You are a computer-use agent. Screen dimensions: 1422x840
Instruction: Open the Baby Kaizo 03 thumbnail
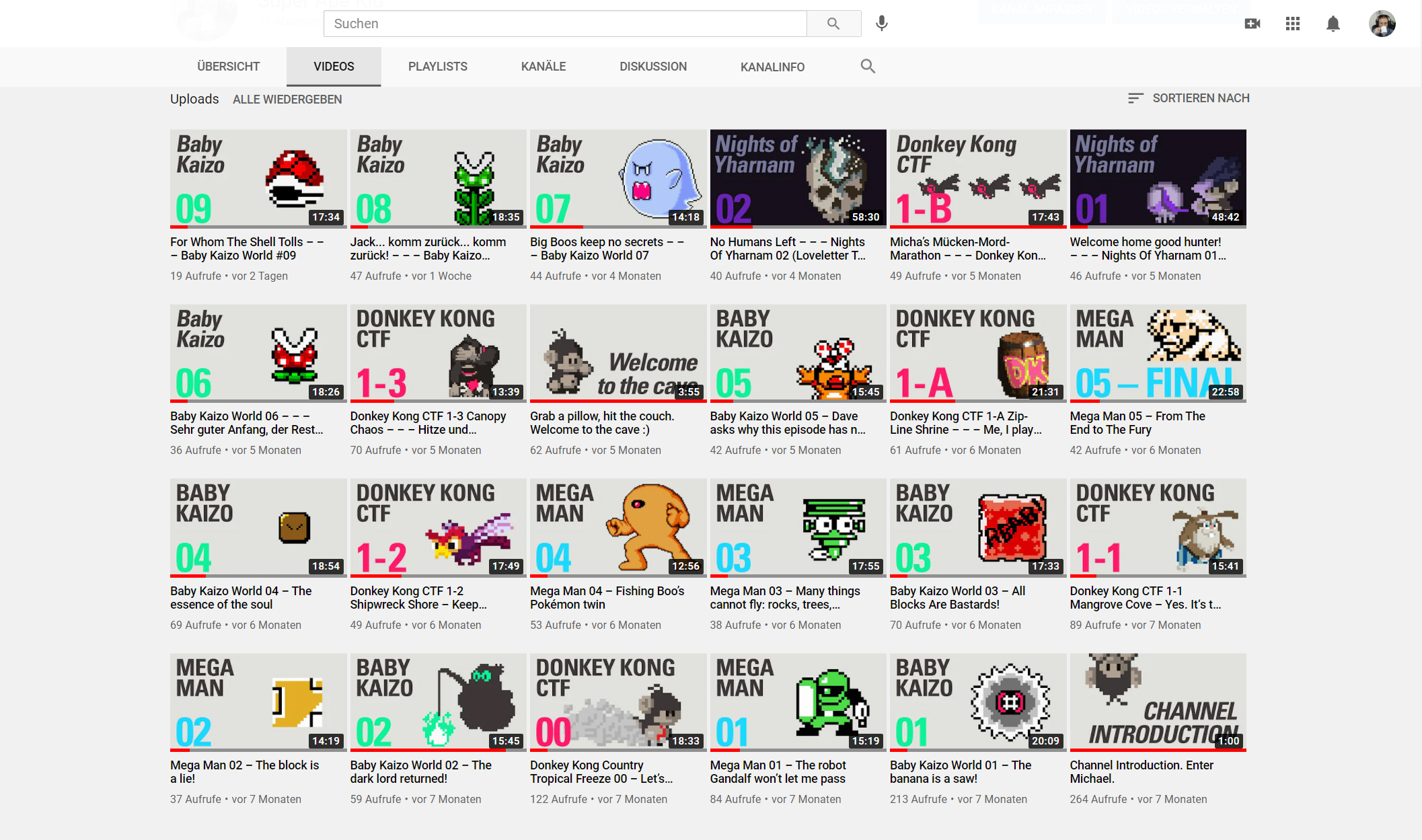click(x=978, y=527)
